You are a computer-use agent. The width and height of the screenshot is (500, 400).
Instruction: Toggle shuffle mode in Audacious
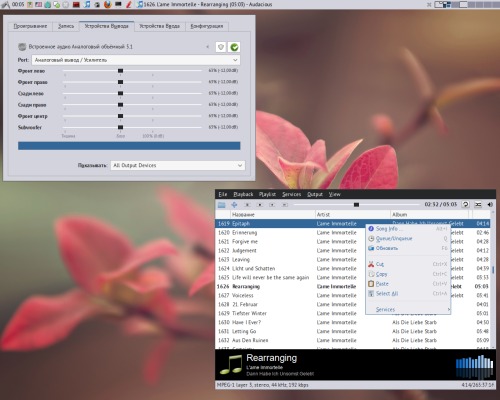point(478,204)
